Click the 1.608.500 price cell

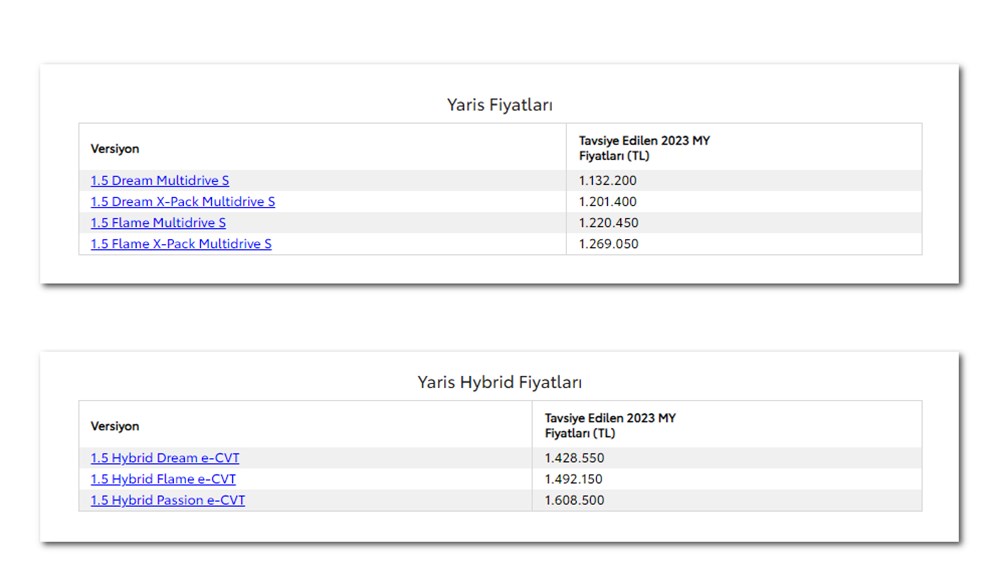point(577,500)
